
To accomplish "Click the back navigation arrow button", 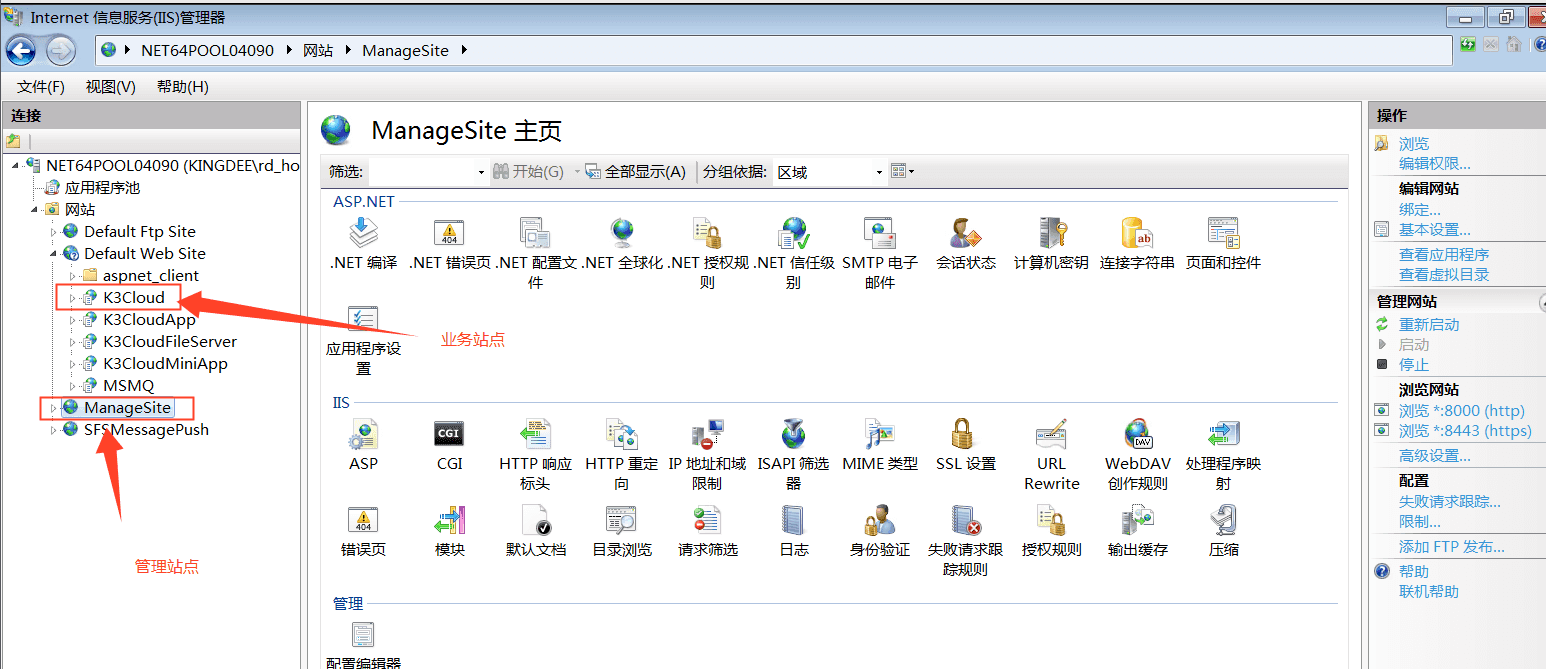I will point(21,50).
